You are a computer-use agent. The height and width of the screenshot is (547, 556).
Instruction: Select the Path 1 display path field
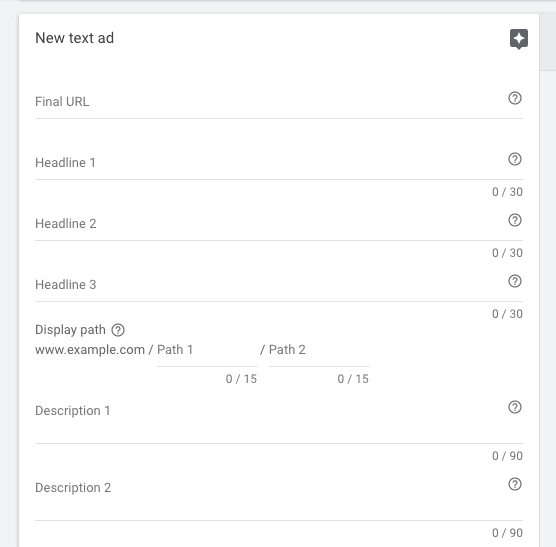(207, 350)
